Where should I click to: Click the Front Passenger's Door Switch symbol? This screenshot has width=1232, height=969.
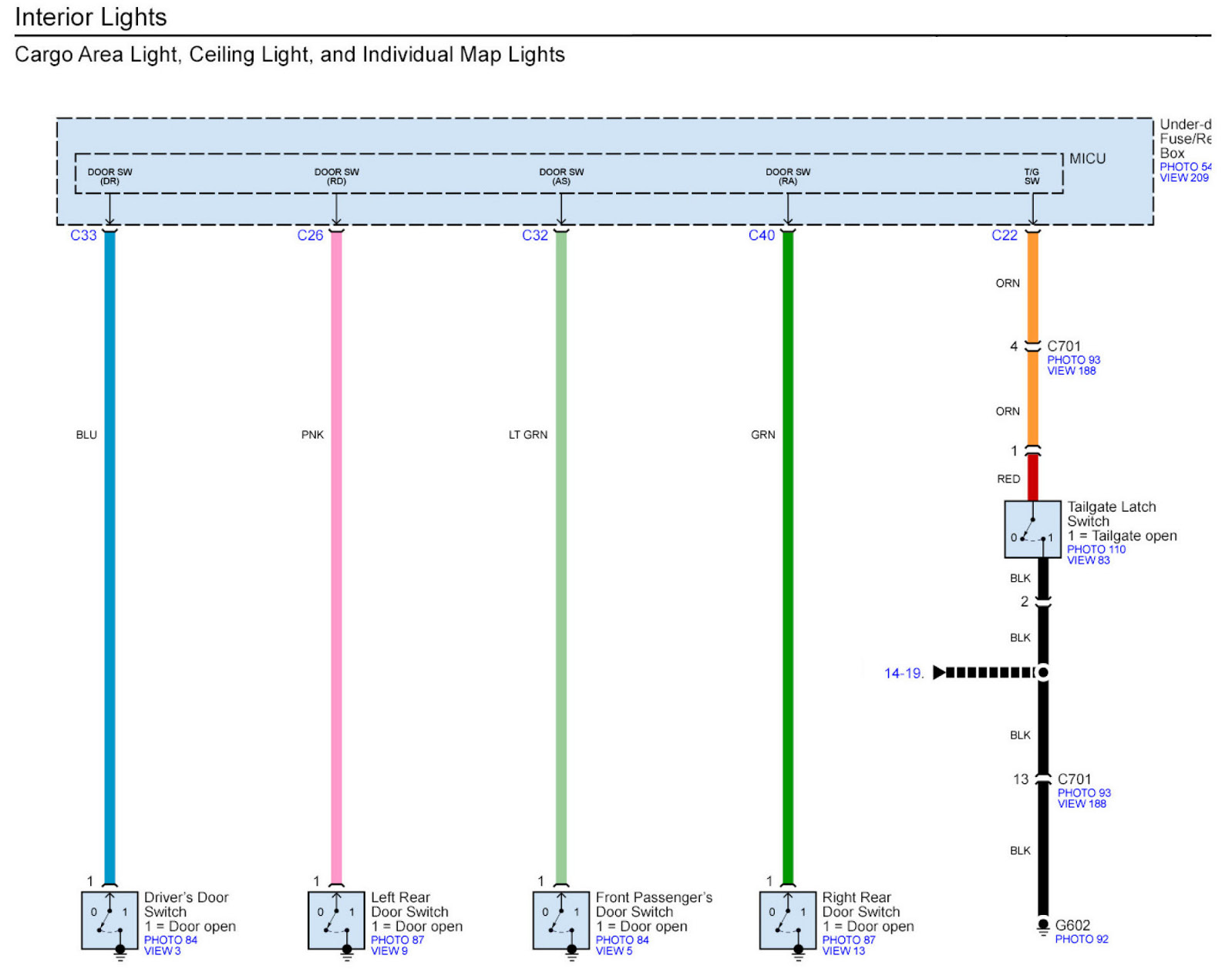point(561,920)
